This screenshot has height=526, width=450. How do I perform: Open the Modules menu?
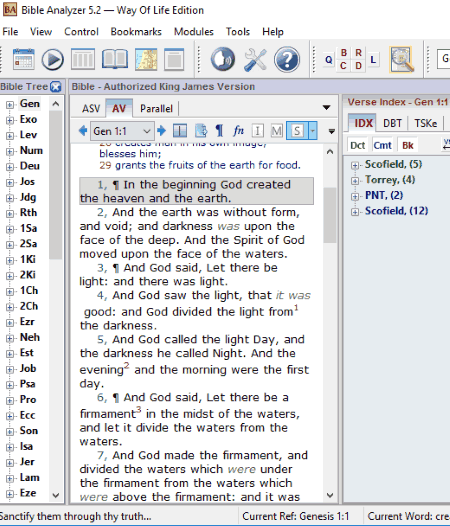tap(194, 32)
